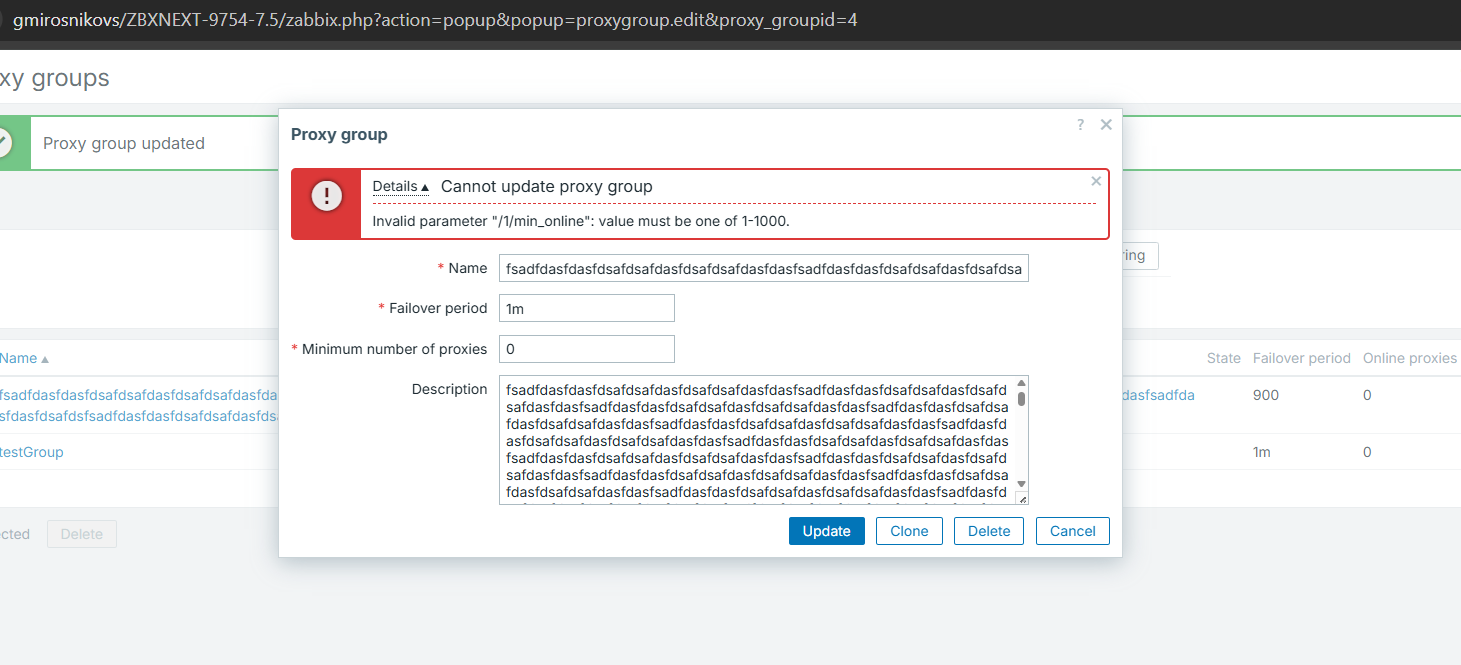1461x665 pixels.
Task: Click the Clone button
Action: point(909,531)
